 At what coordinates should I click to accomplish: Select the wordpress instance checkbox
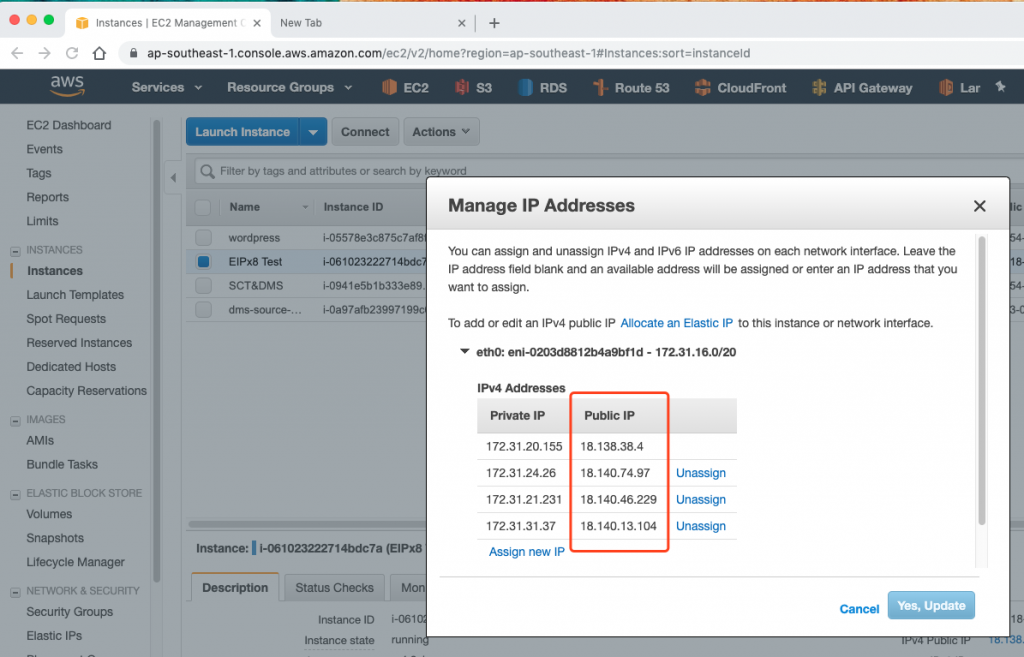point(203,238)
